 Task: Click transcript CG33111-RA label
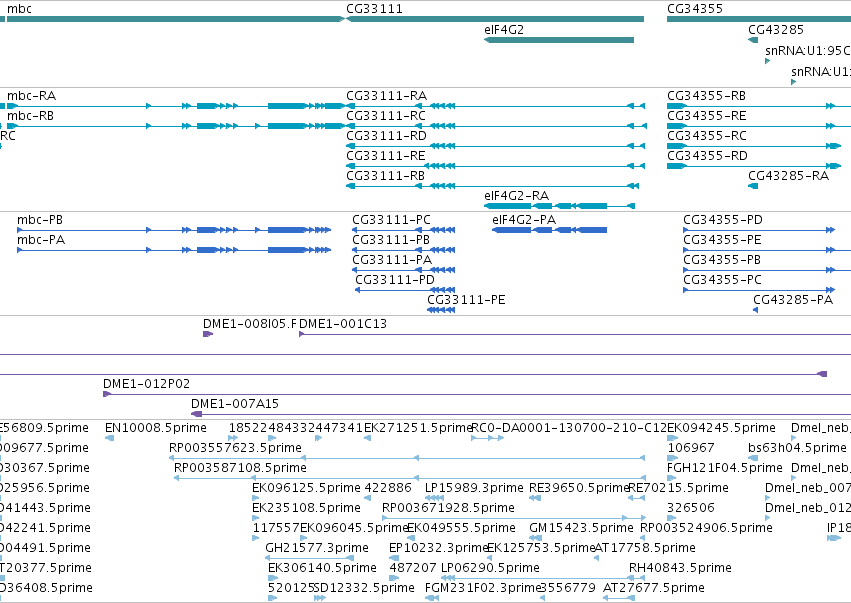coord(386,96)
